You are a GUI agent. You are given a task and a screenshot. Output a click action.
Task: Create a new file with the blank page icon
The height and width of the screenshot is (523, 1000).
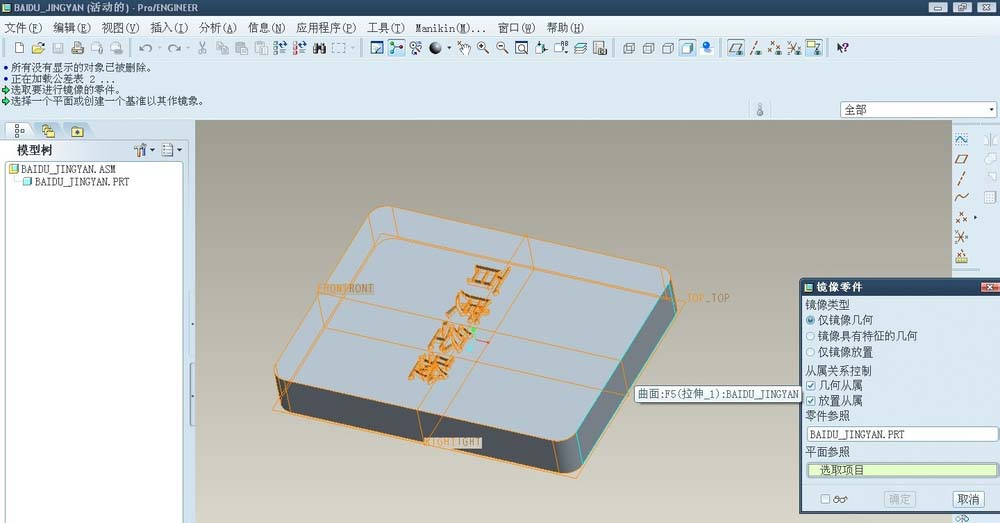(x=19, y=48)
